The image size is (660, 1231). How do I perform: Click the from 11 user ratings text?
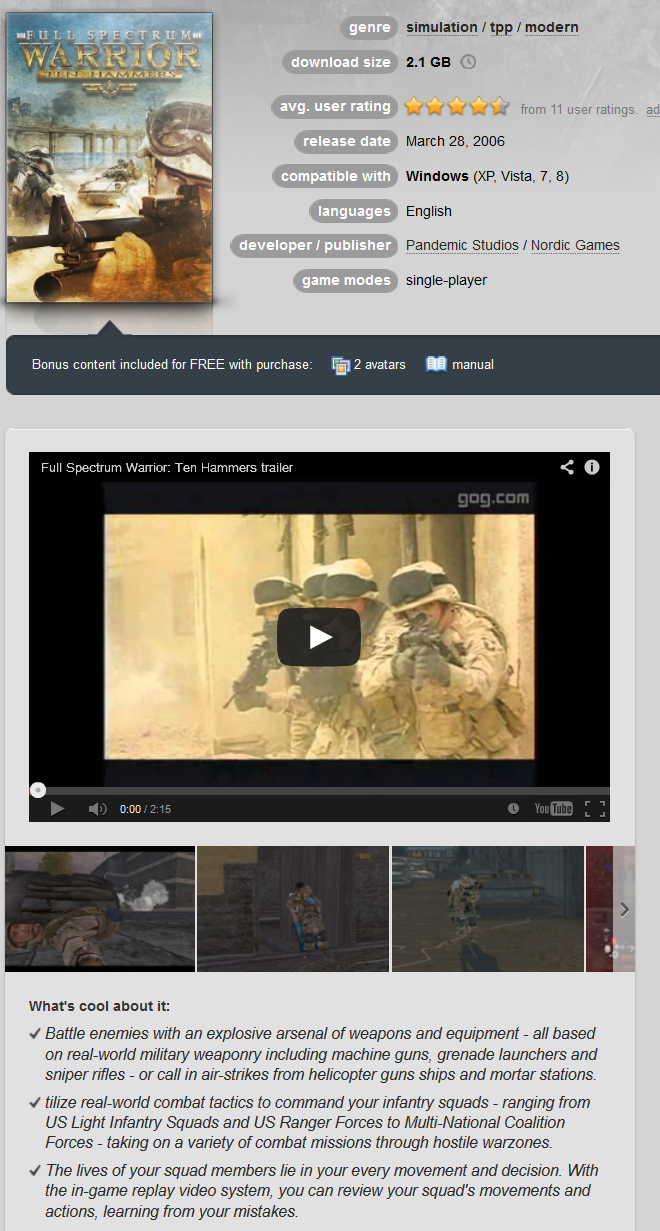(579, 109)
